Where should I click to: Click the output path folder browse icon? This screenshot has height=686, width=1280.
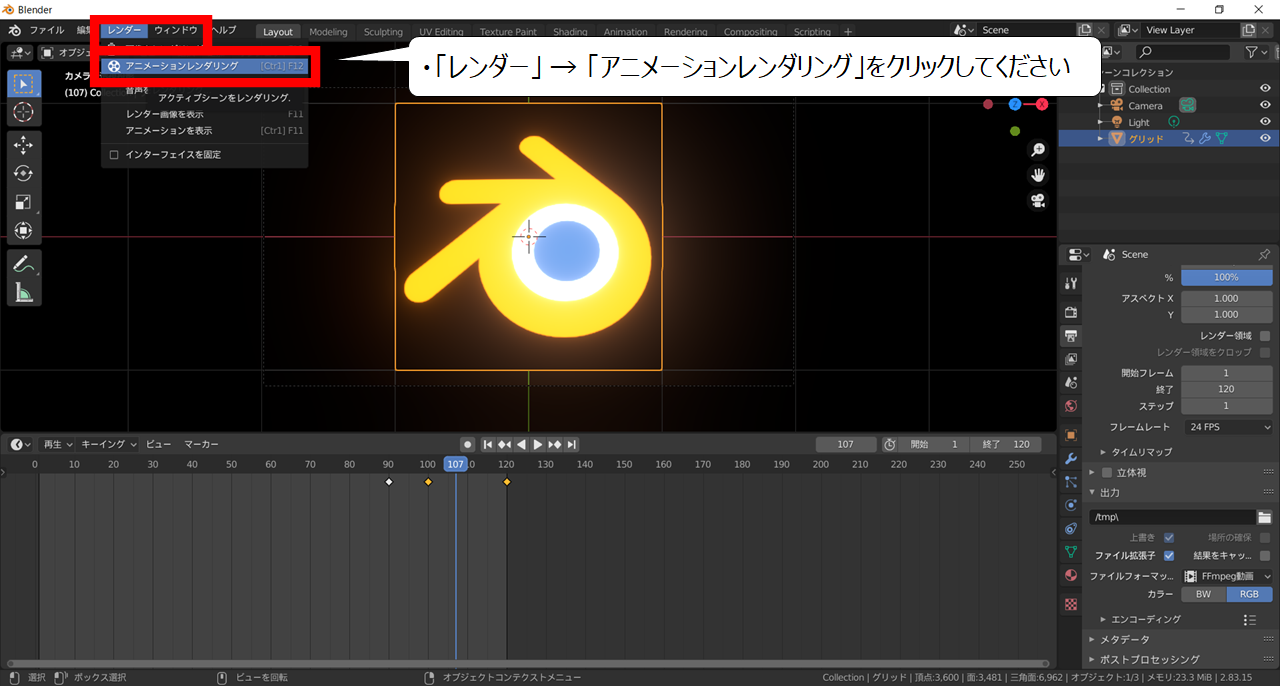coord(1265,517)
